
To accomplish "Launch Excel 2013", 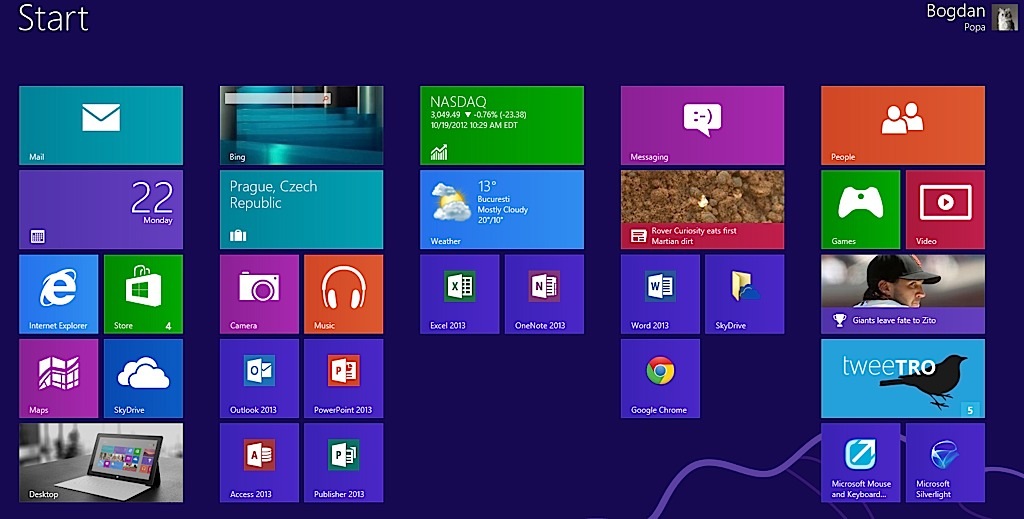I will pyautogui.click(x=460, y=294).
